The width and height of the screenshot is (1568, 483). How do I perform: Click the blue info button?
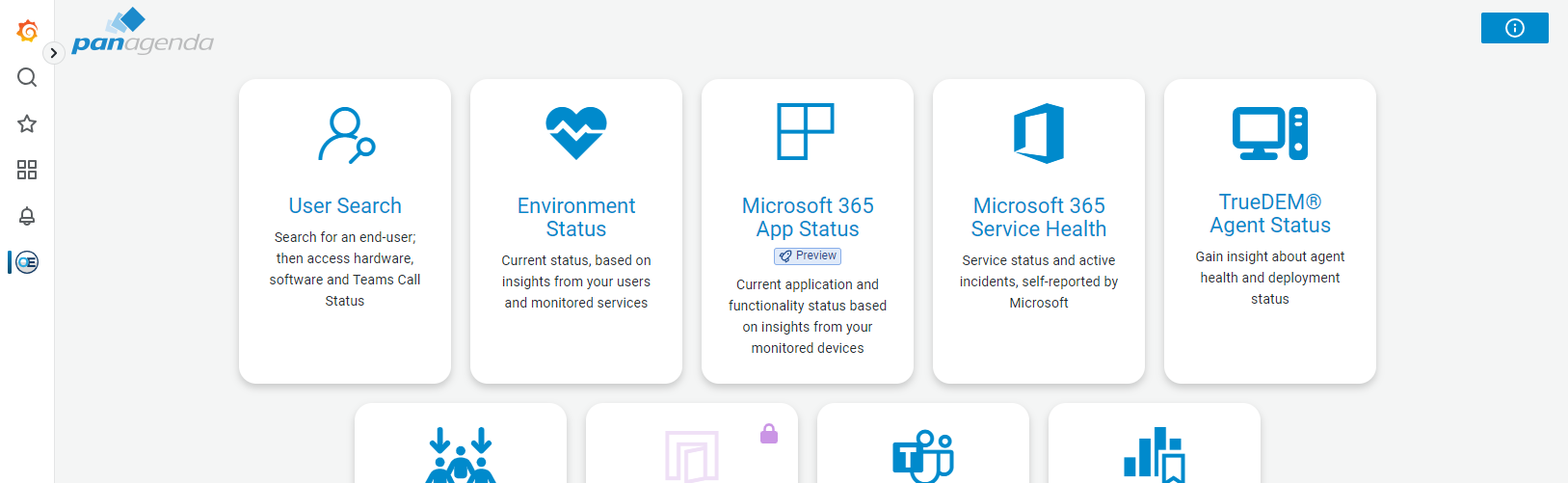[1514, 28]
